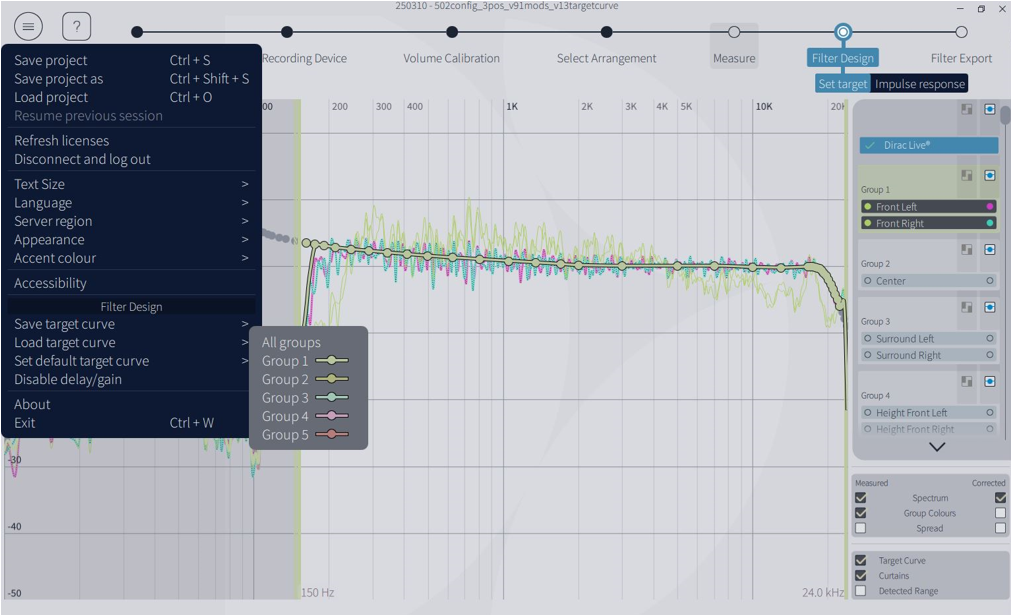Click the circle left of Center

tap(868, 281)
